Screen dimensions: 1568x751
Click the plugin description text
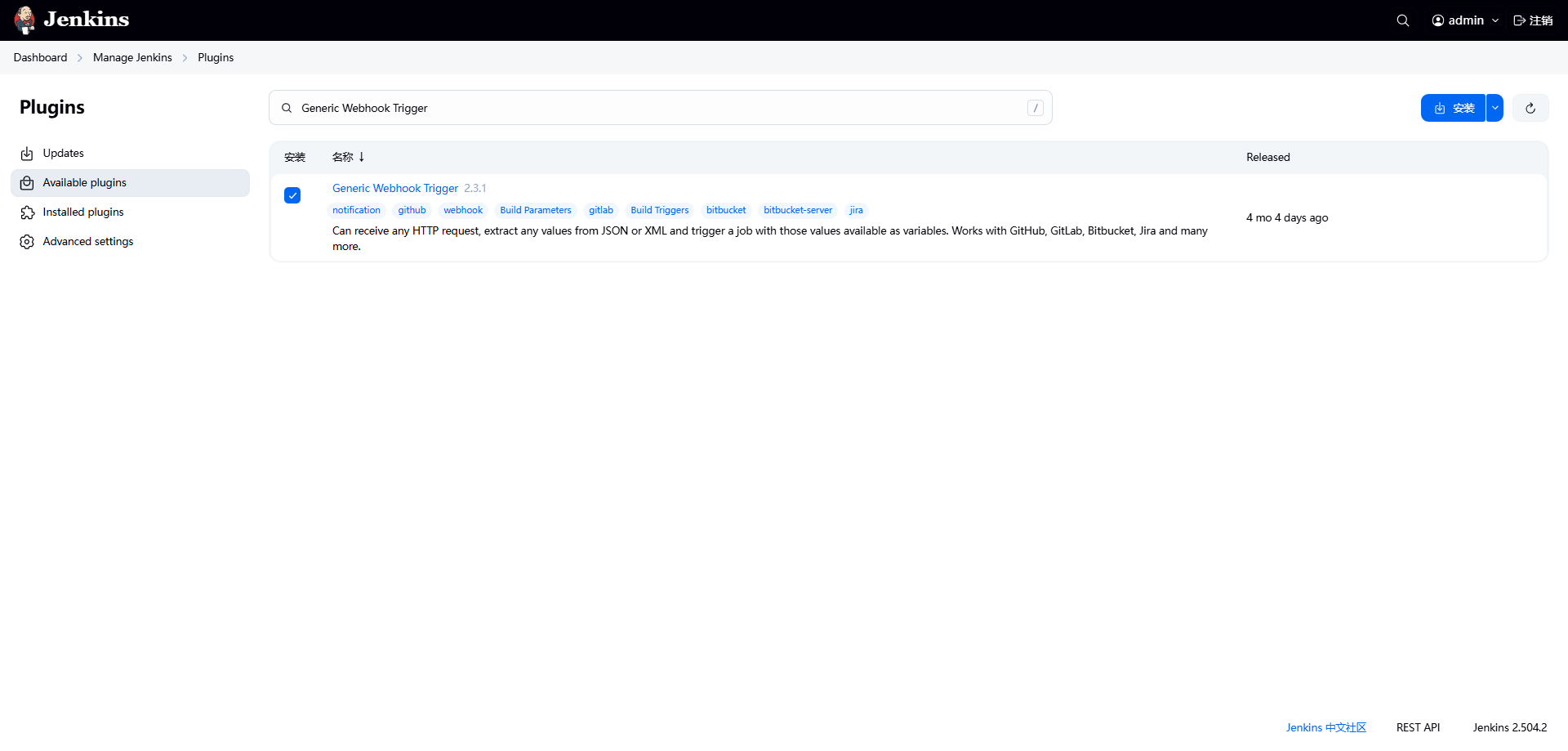point(770,239)
